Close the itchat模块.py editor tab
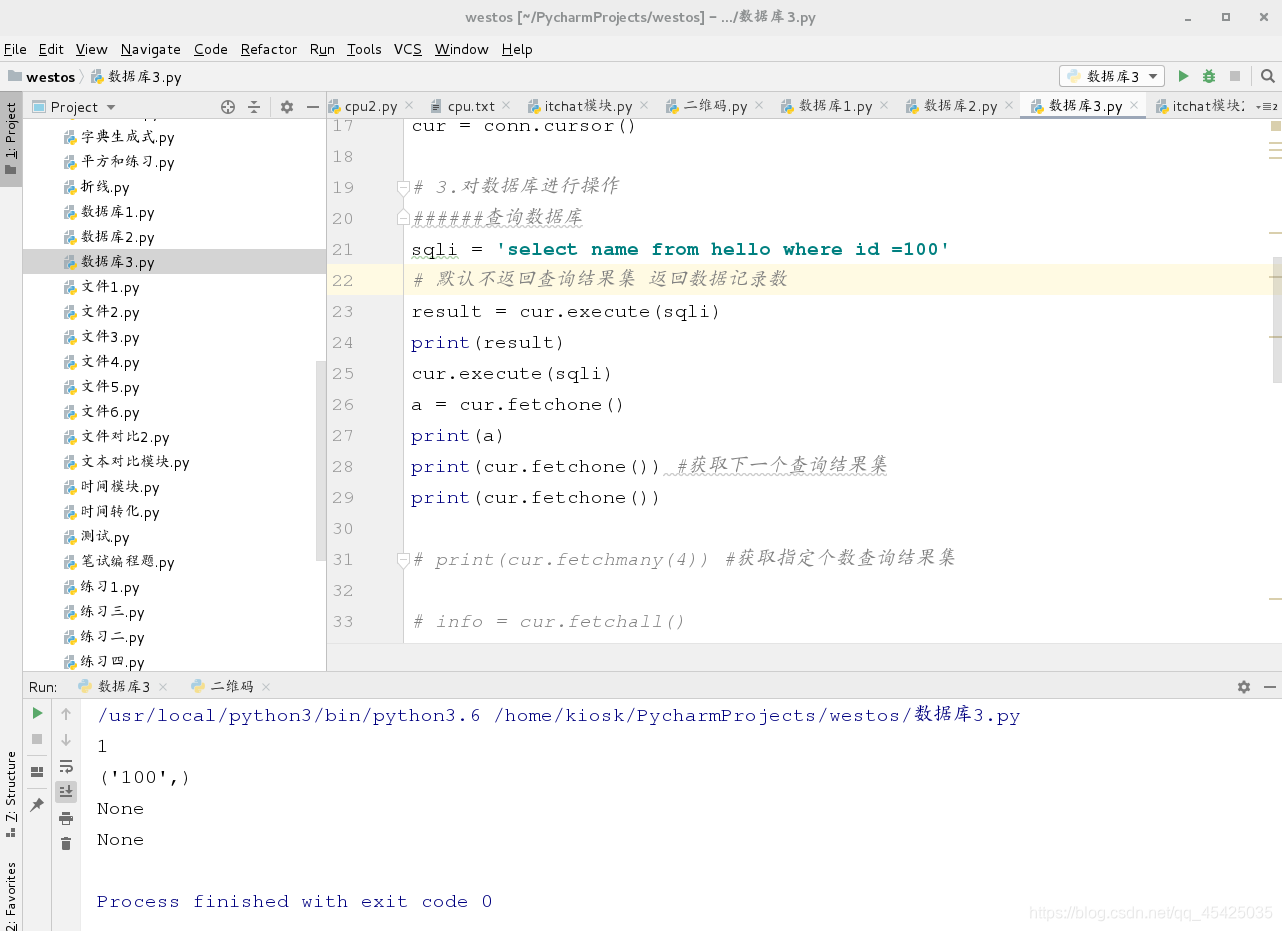 point(643,106)
